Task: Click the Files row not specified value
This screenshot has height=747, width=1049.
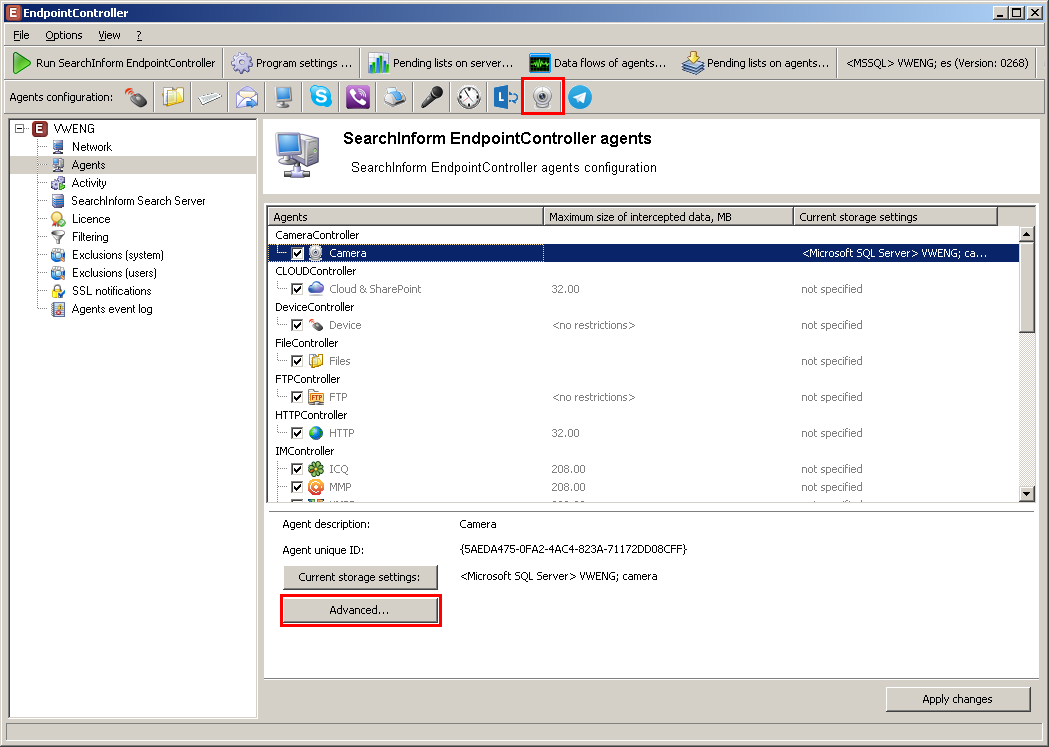Action: click(x=832, y=361)
